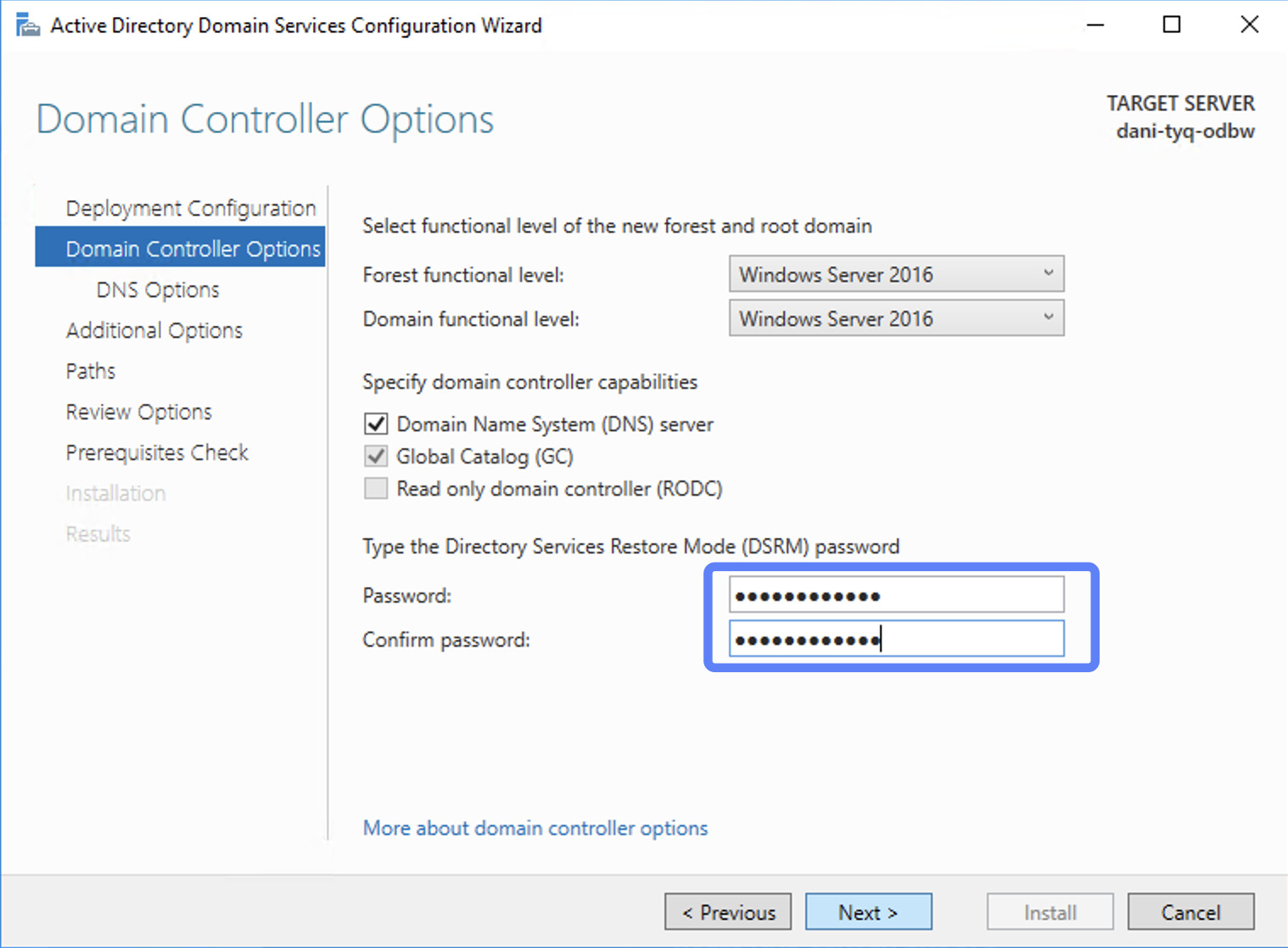Click the Previous button
This screenshot has width=1288, height=948.
[x=727, y=912]
